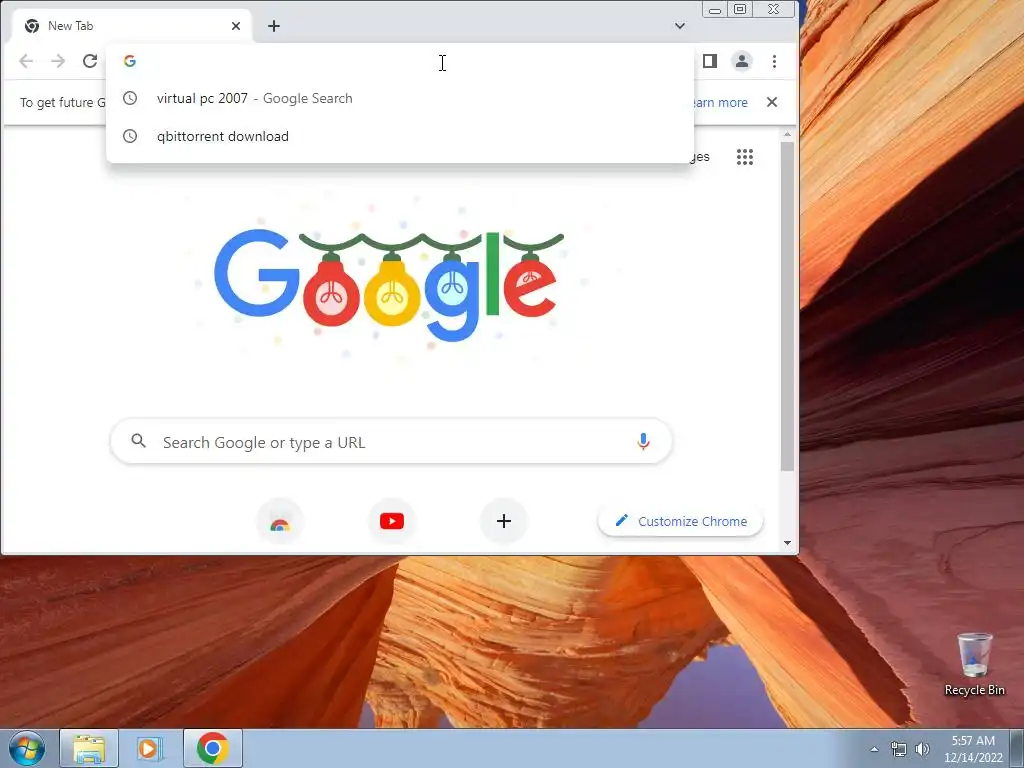Select the New Tab tab
Image resolution: width=1024 pixels, height=768 pixels.
pyautogui.click(x=132, y=26)
